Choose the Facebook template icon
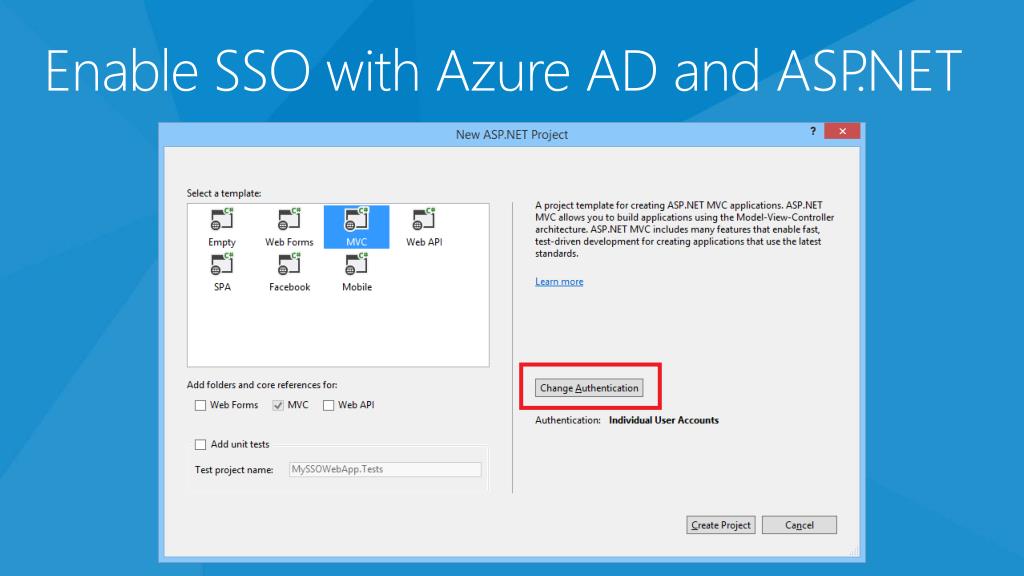The height and width of the screenshot is (576, 1024). tap(289, 265)
